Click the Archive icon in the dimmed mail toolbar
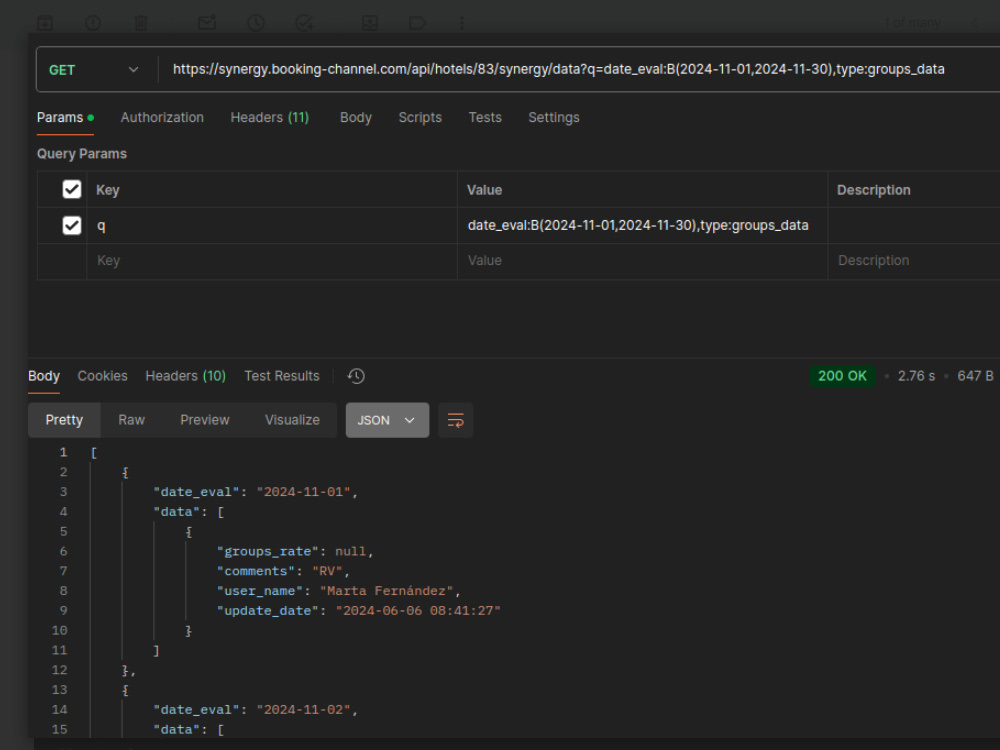Image resolution: width=1000 pixels, height=750 pixels. coord(45,24)
